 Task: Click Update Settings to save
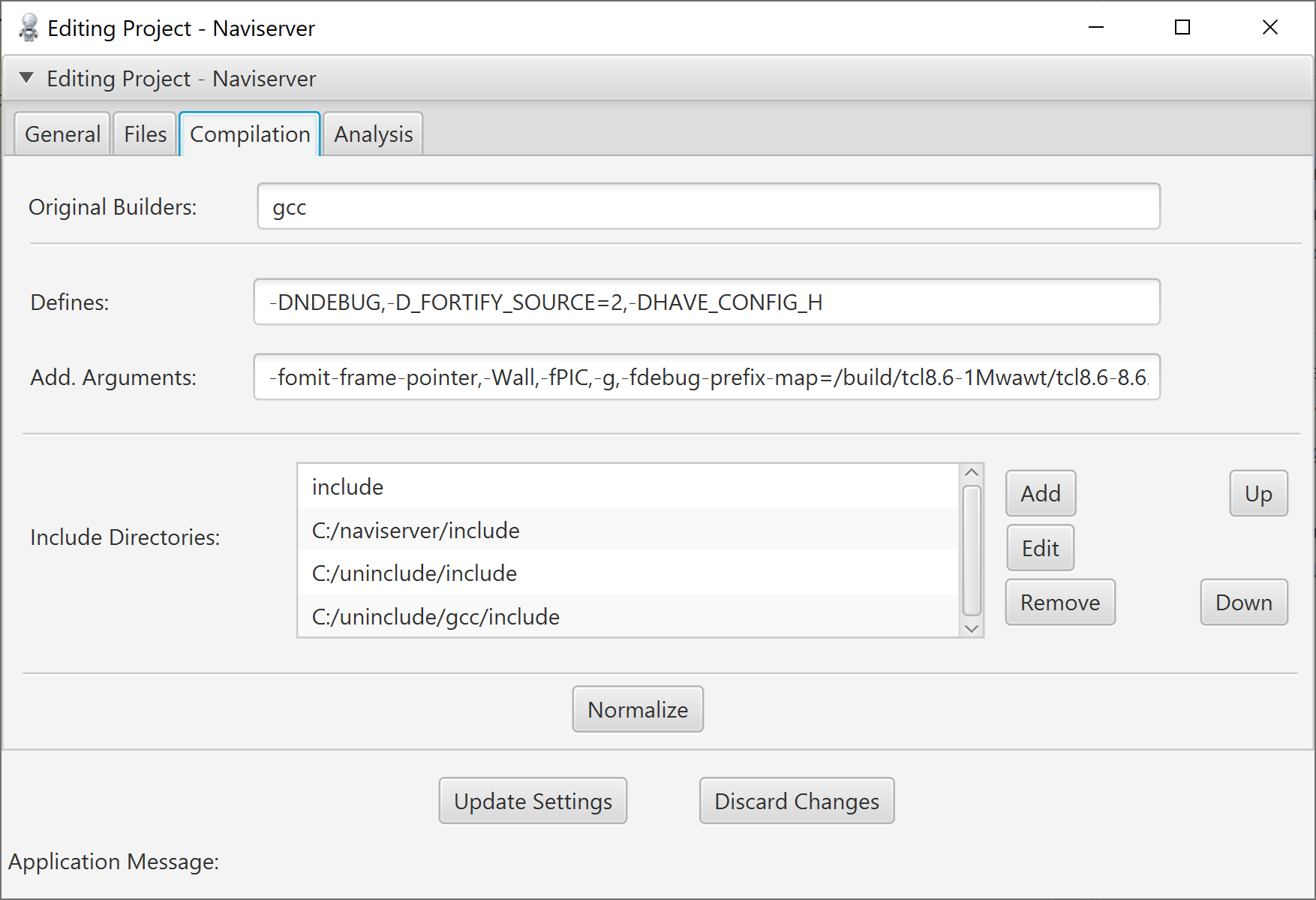pos(533,801)
